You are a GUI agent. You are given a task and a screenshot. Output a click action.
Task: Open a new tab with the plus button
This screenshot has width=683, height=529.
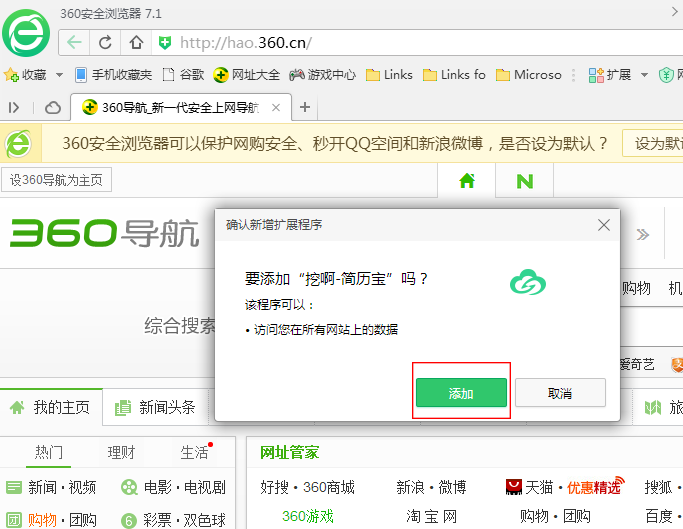click(305, 107)
